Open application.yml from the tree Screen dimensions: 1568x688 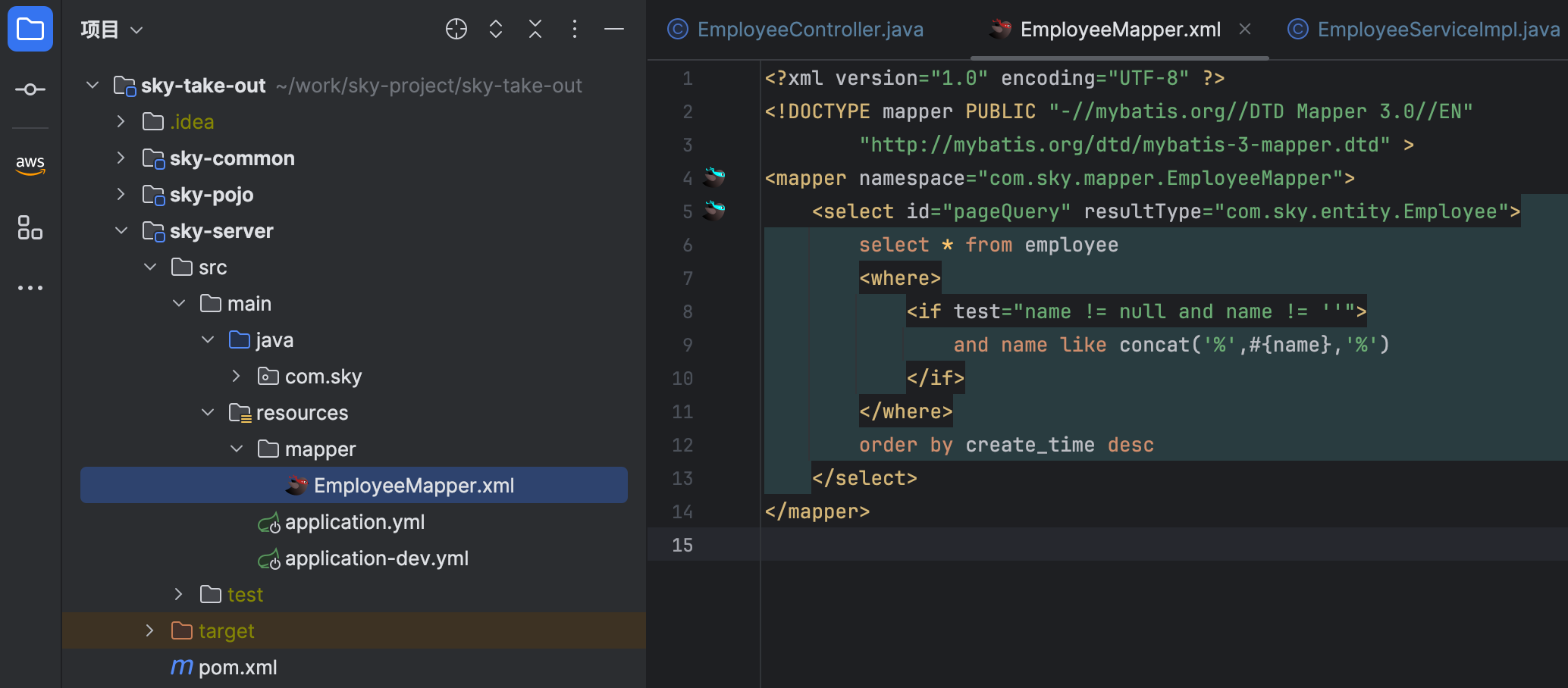click(355, 522)
